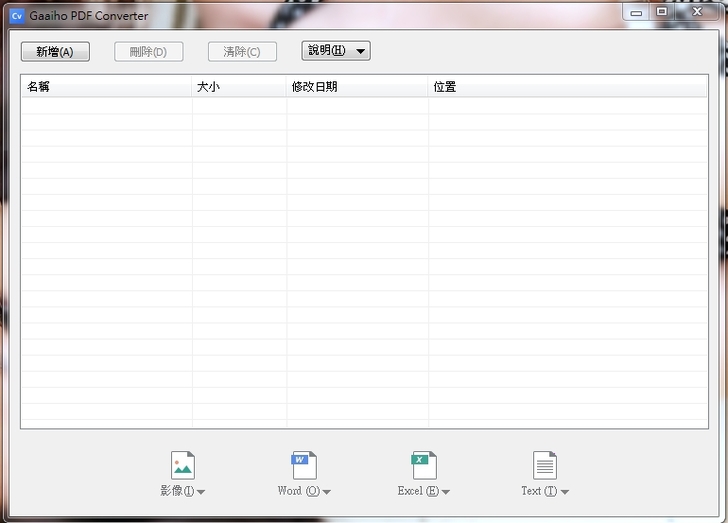Screen dimensions: 728x523
Task: Show Text (T) dropdown options
Action: (x=565, y=492)
